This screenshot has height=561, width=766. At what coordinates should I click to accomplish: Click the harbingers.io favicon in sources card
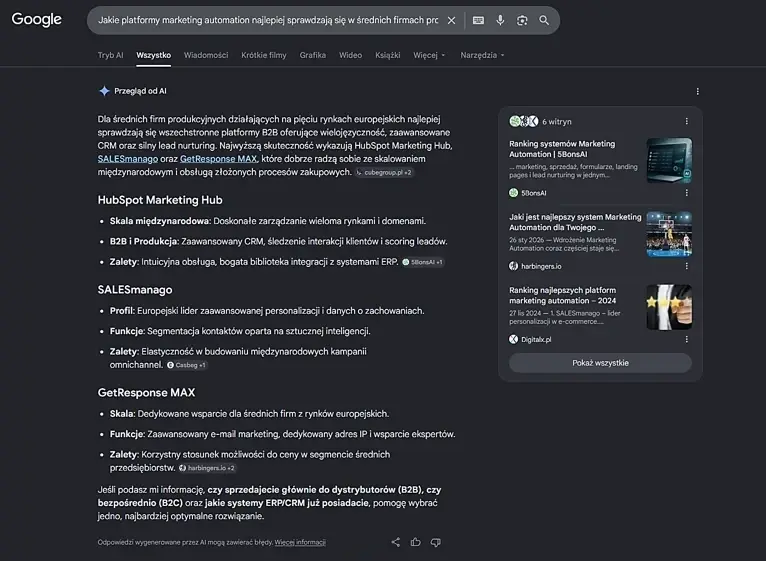[513, 266]
